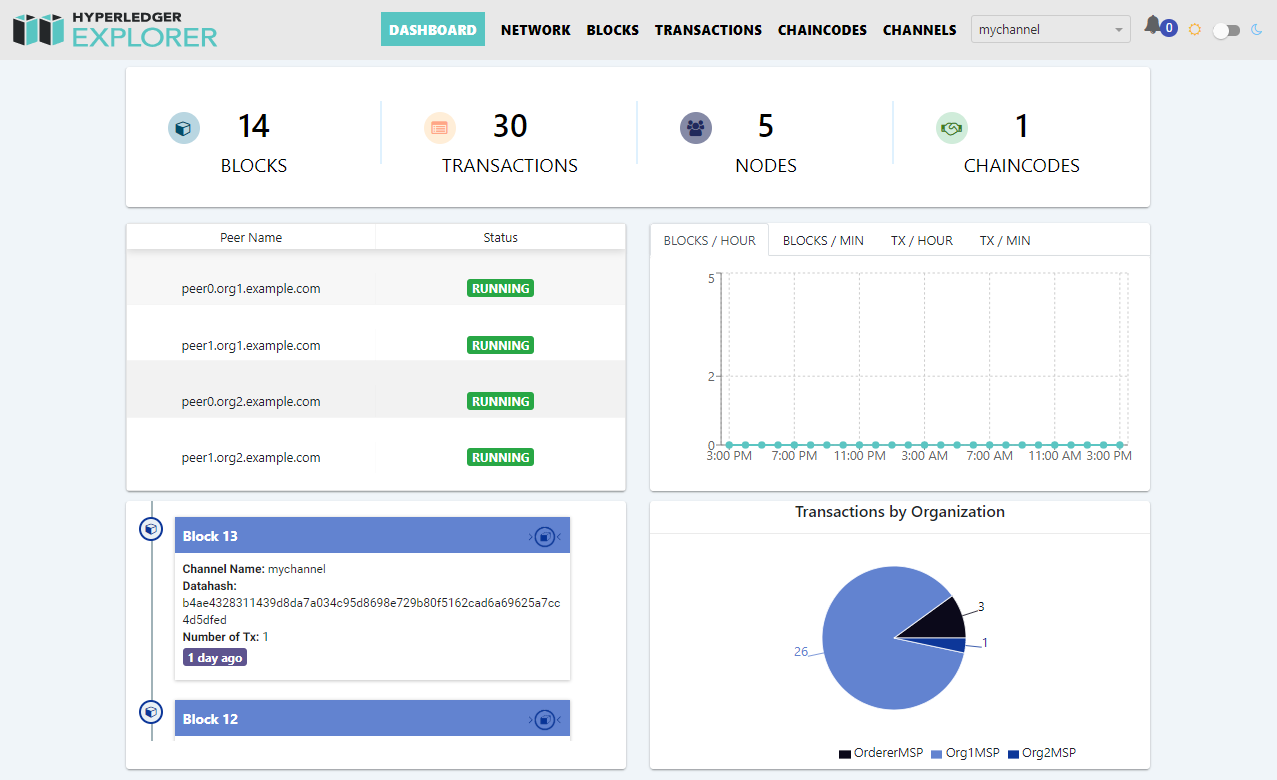
Task: Toggle the Org1MSP legend entry
Action: (x=965, y=753)
